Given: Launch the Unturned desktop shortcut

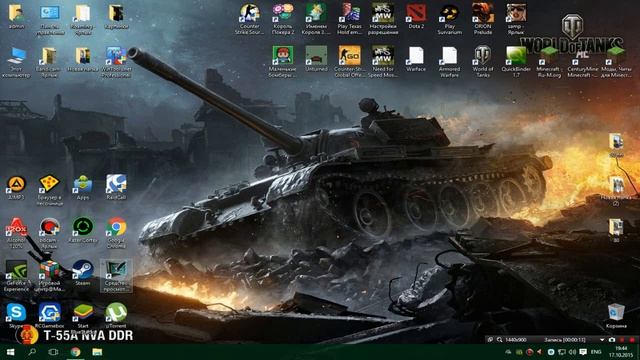Looking at the screenshot, I should point(316,59).
